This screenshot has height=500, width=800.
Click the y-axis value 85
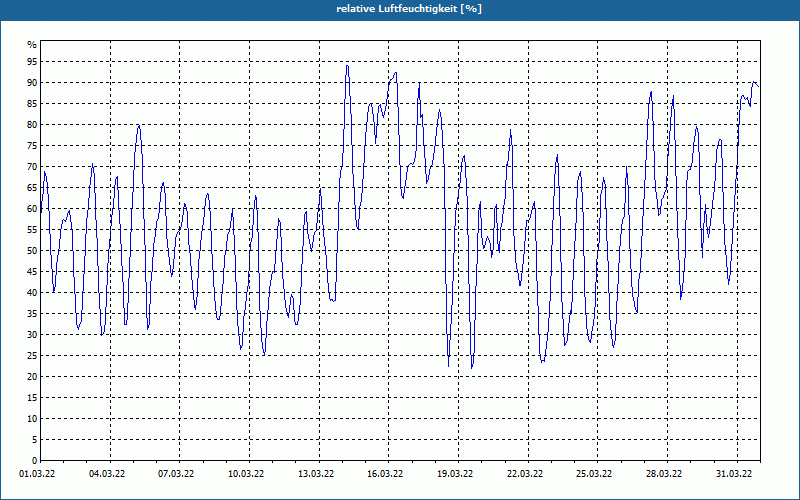tap(32, 104)
